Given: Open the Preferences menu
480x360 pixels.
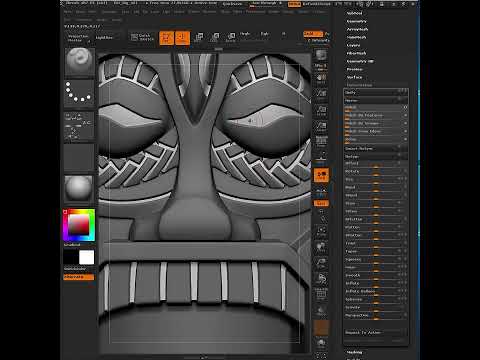Looking at the screenshot, I should [x=257, y=12].
